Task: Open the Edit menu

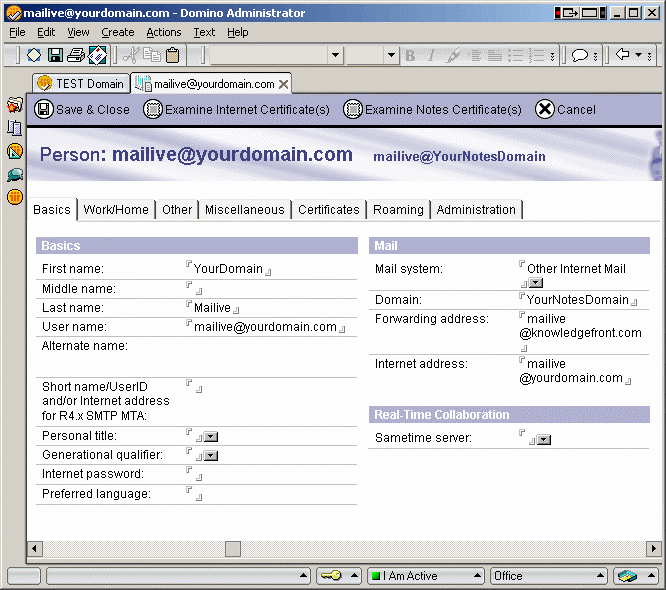Action: pyautogui.click(x=46, y=32)
